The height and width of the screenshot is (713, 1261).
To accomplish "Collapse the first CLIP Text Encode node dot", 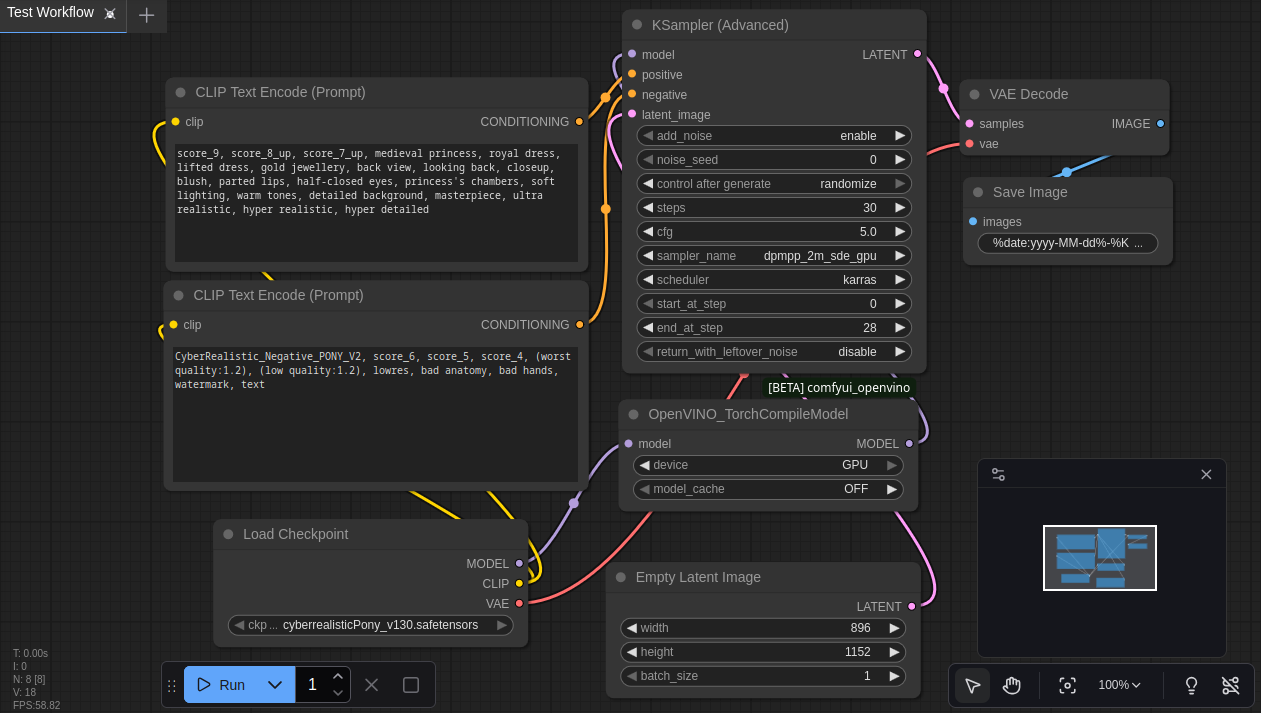I will click(180, 92).
